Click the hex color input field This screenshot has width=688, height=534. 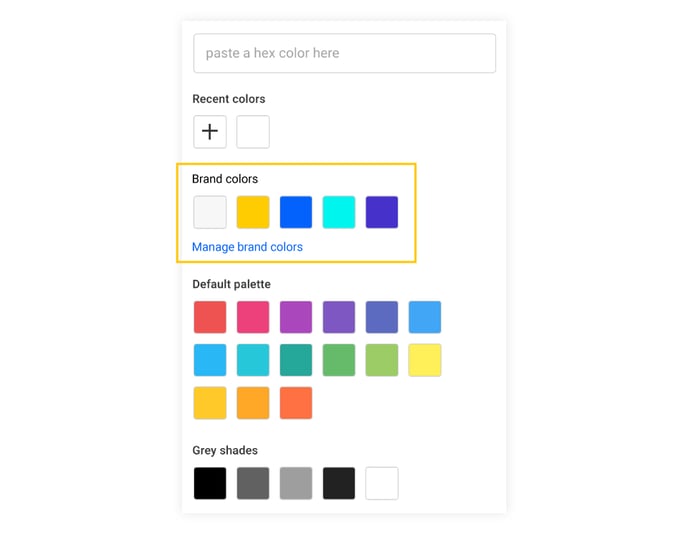point(344,53)
